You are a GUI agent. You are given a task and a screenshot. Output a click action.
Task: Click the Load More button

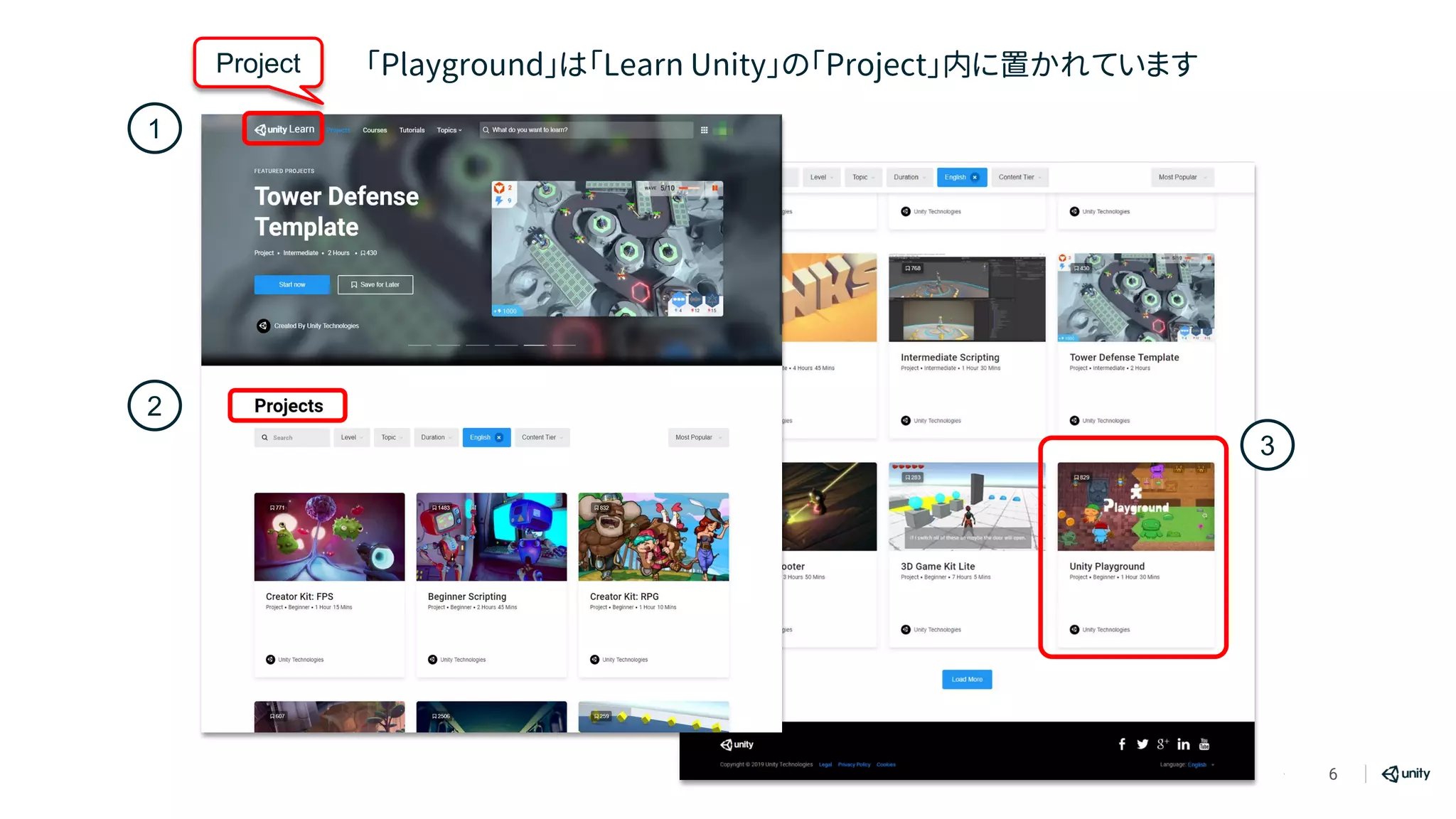967,680
